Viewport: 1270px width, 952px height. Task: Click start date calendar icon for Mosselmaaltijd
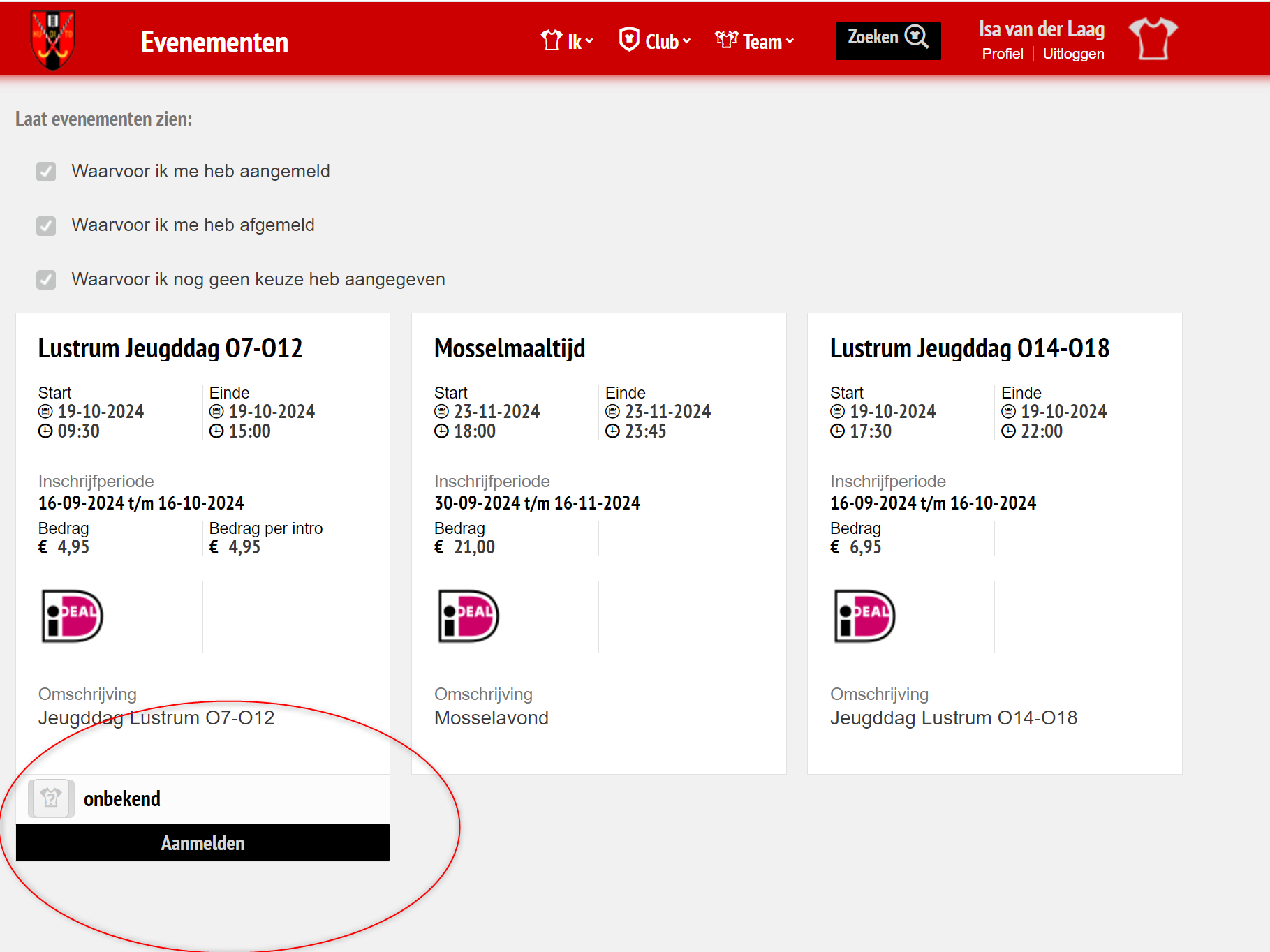pos(441,412)
